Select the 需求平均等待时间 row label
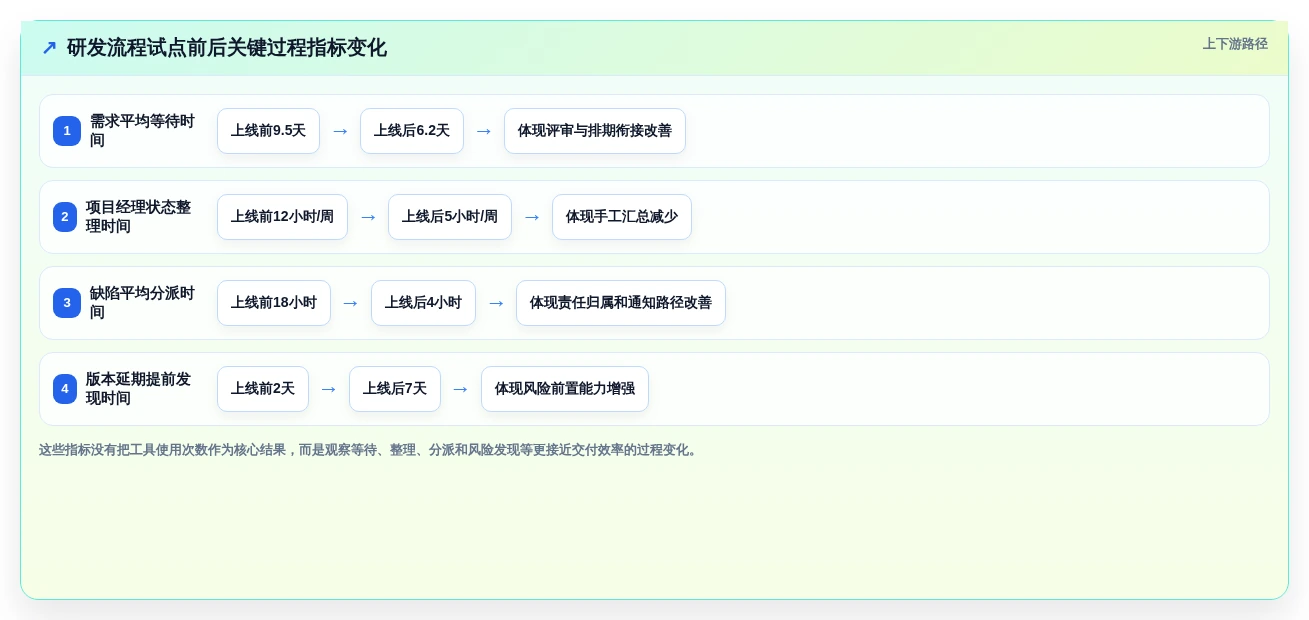The image size is (1309, 620). [x=142, y=131]
